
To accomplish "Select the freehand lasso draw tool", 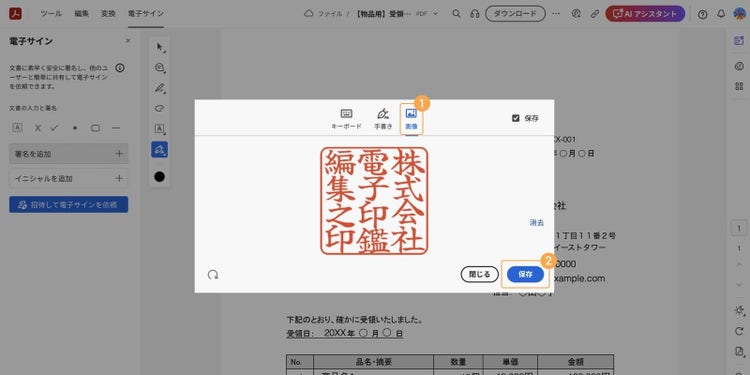I will point(160,109).
